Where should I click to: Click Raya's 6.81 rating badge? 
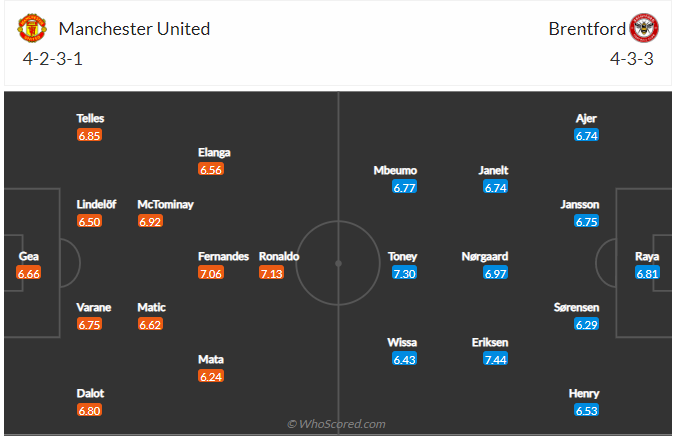tap(647, 273)
